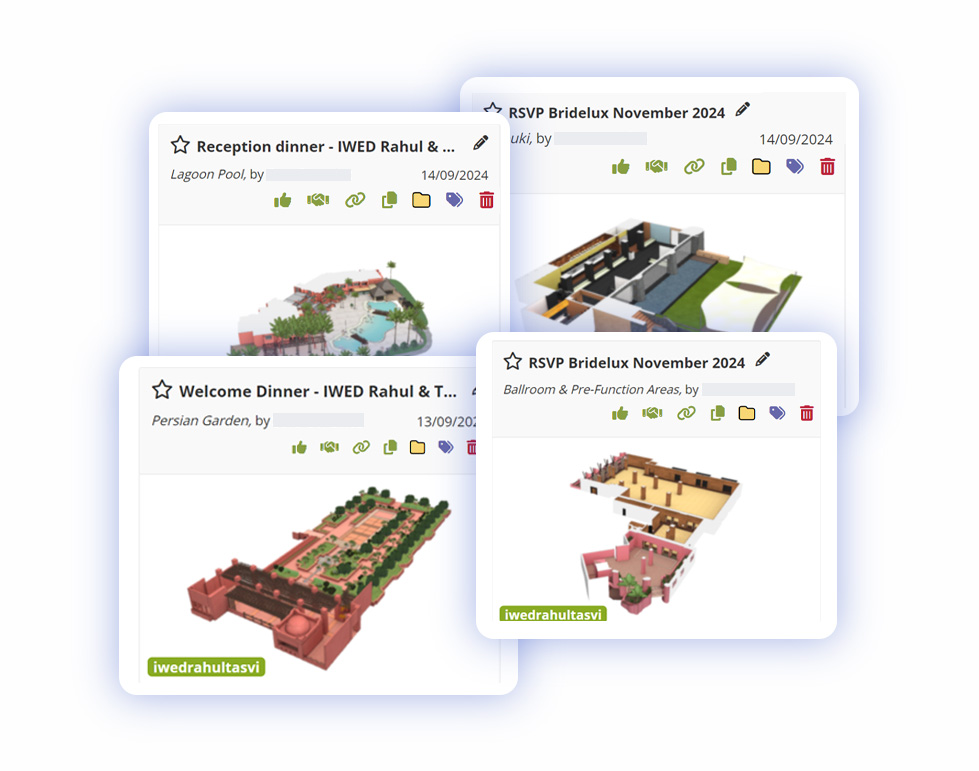Open tags for Lagoon Pool card
979x771 pixels.
coord(455,200)
